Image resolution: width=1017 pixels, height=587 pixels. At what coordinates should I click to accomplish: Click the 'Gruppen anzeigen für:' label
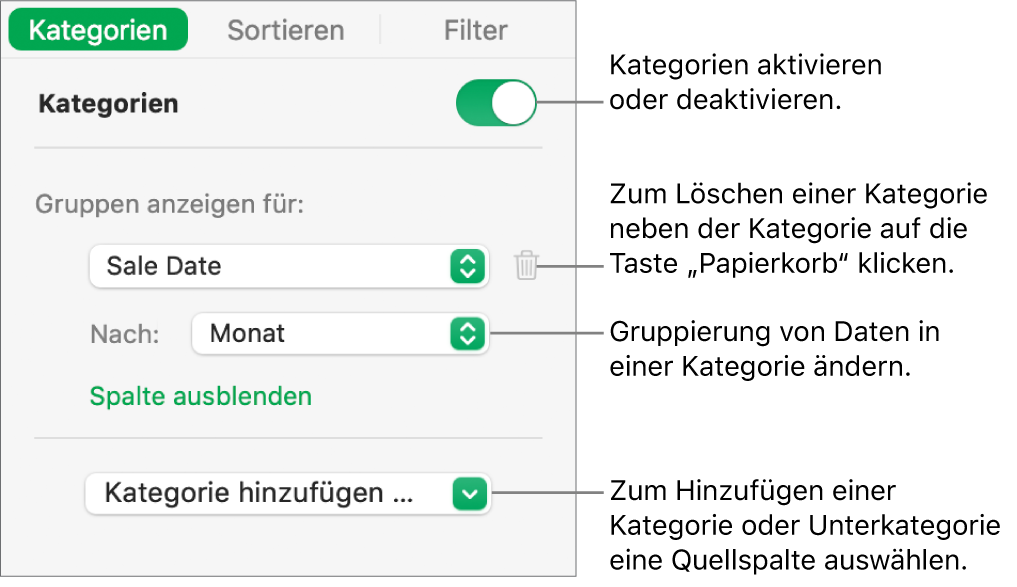pos(170,205)
